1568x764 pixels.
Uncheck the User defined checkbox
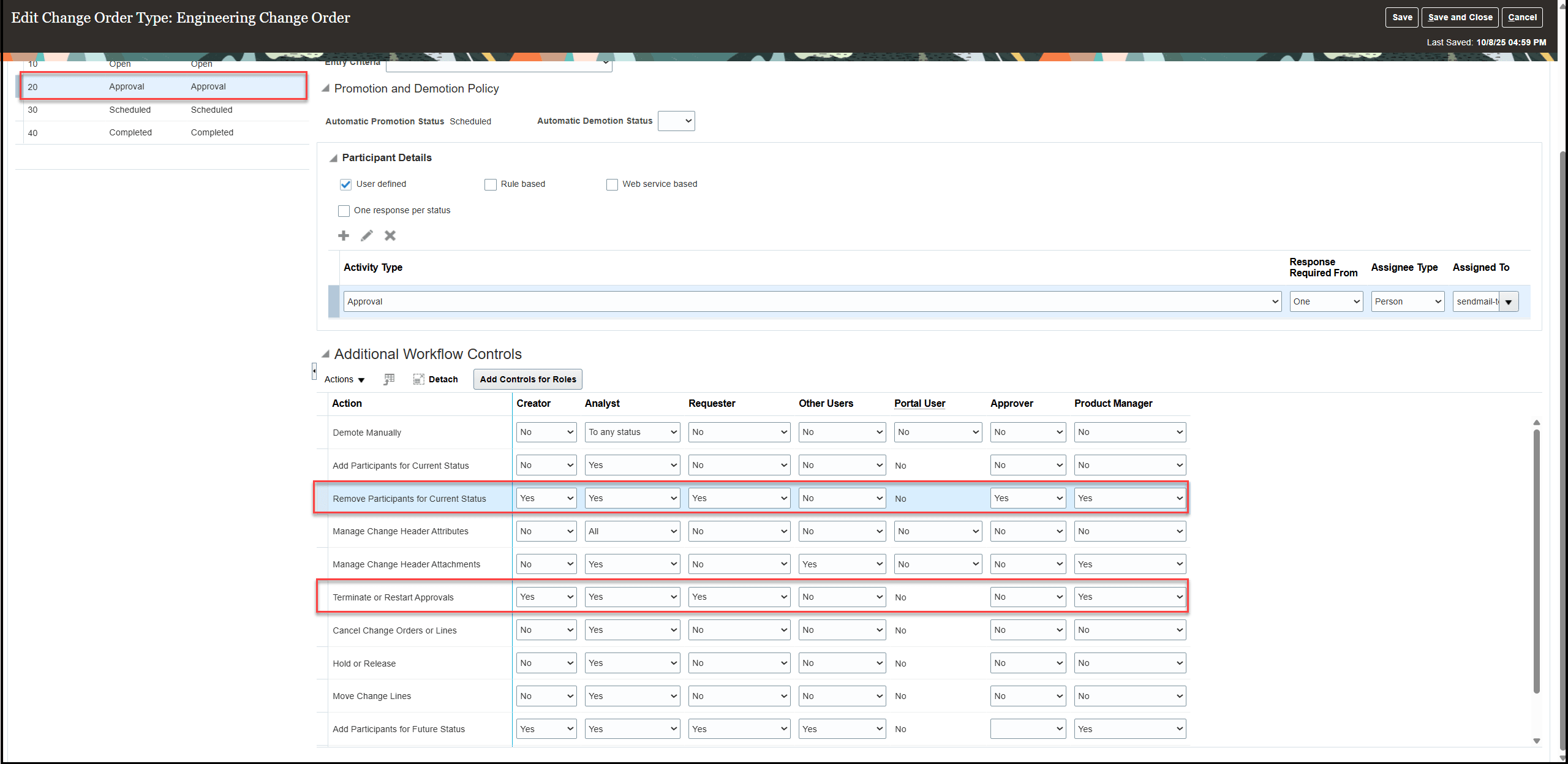point(345,184)
